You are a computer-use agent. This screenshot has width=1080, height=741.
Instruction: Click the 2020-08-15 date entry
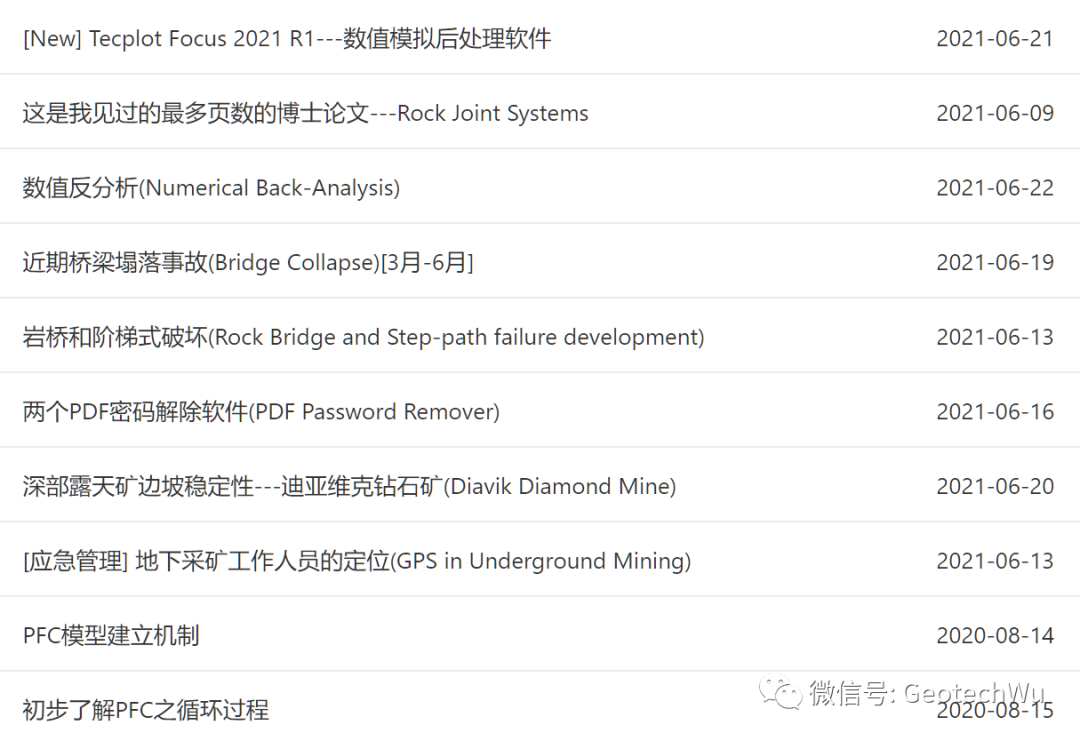pos(995,711)
